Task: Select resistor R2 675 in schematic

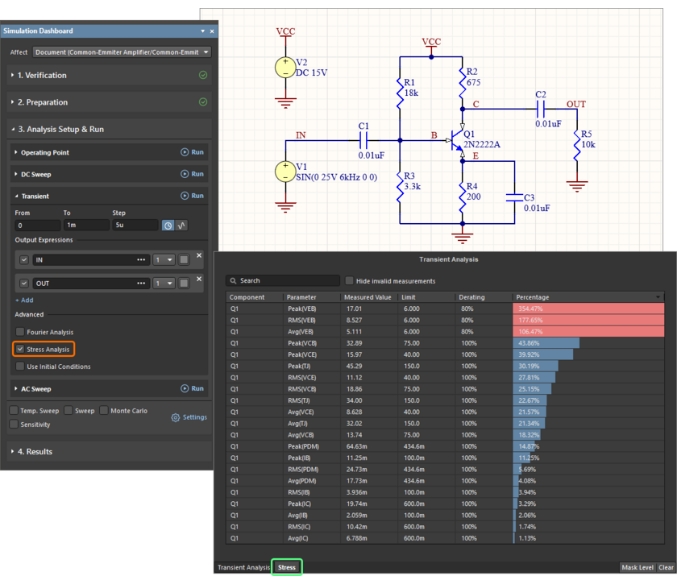Action: [462, 81]
